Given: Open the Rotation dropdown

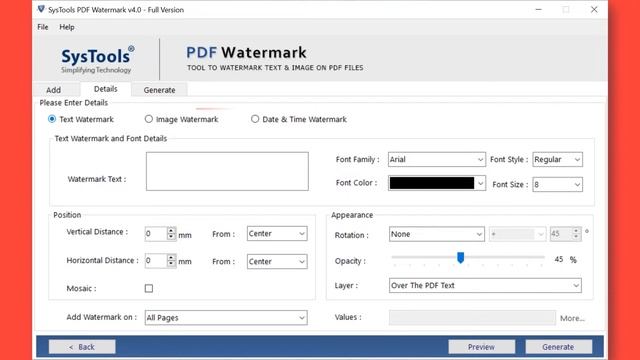Looking at the screenshot, I should click(x=436, y=234).
